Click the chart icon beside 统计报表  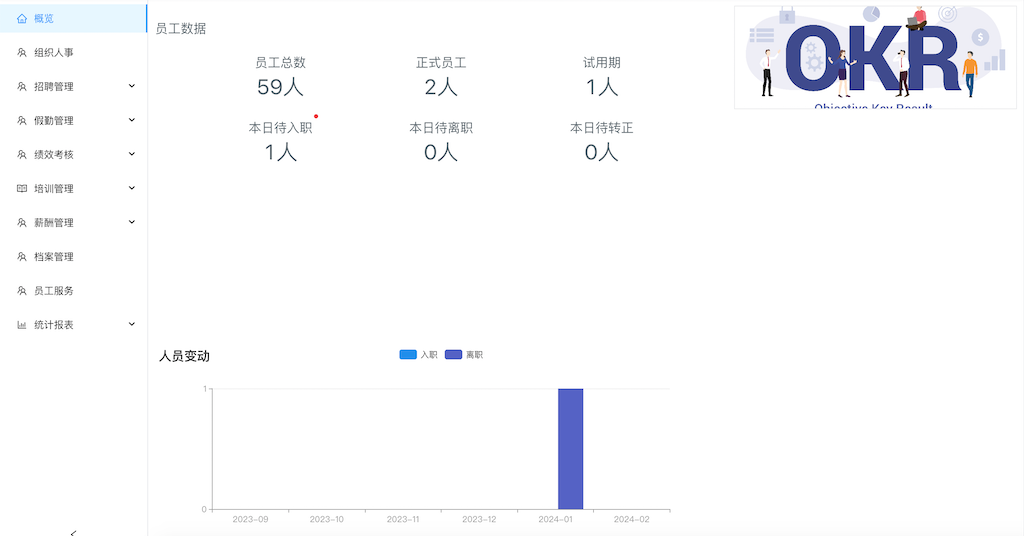(22, 324)
